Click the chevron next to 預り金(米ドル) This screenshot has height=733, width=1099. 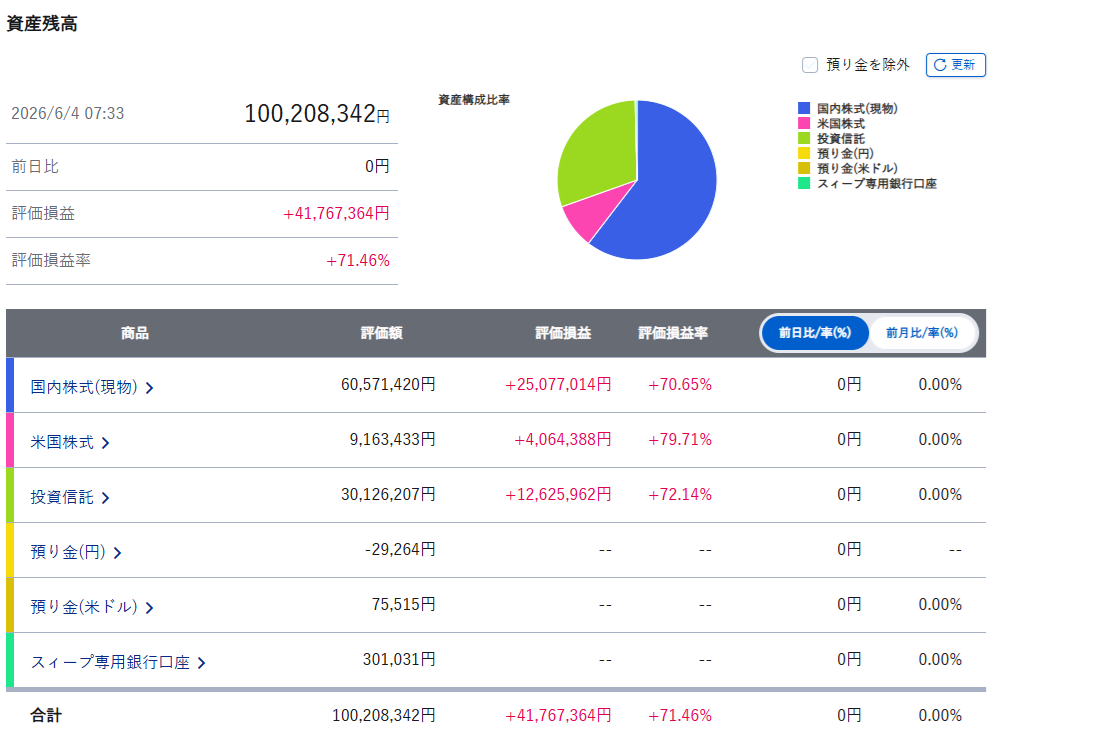[149, 608]
